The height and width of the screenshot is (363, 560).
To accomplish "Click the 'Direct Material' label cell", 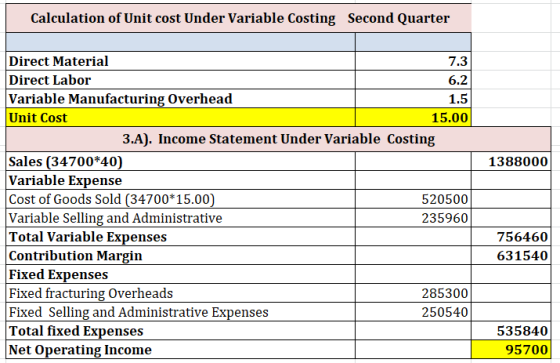I will tap(181, 61).
